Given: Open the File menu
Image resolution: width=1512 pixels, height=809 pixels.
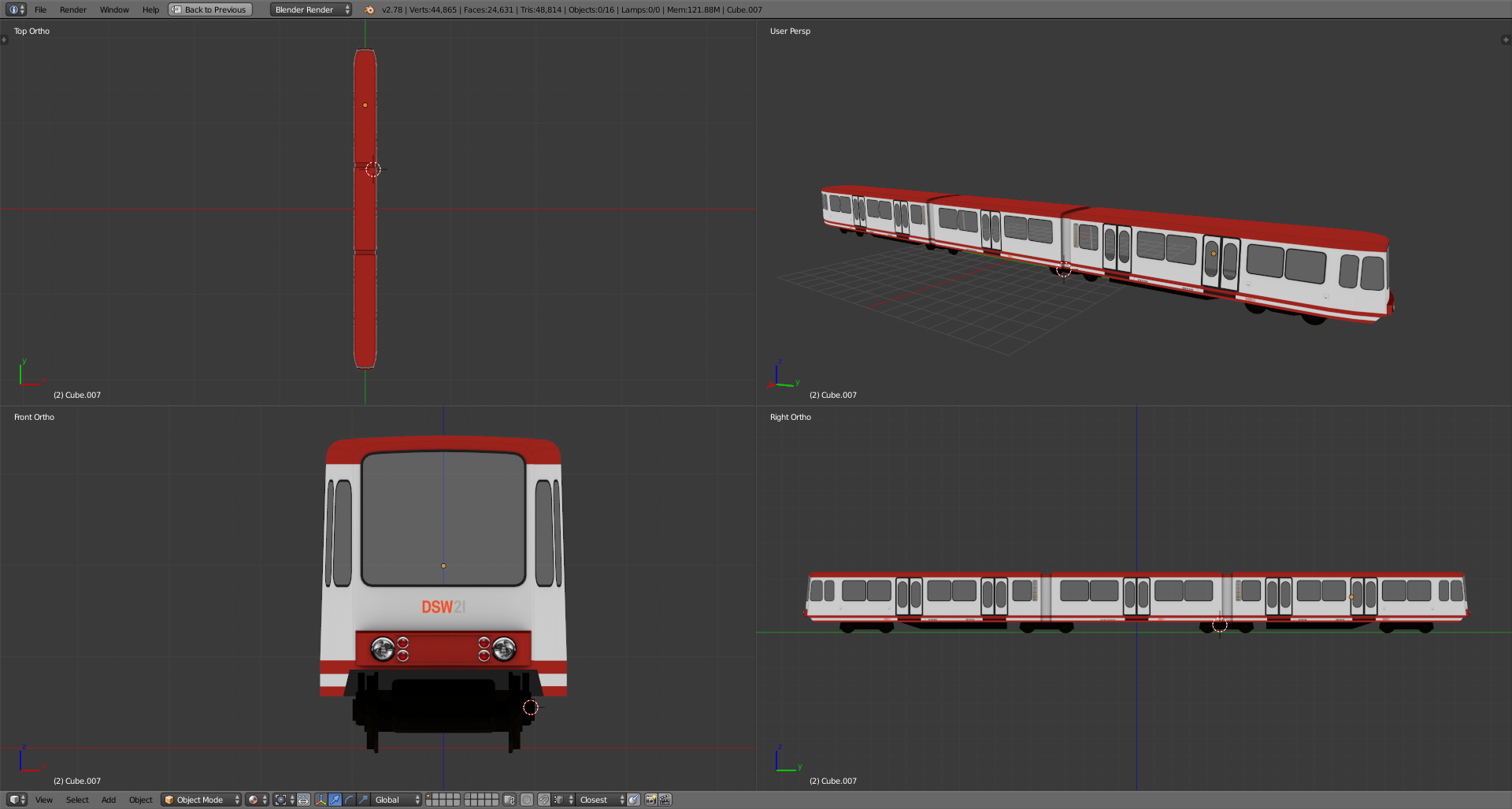Looking at the screenshot, I should (40, 9).
